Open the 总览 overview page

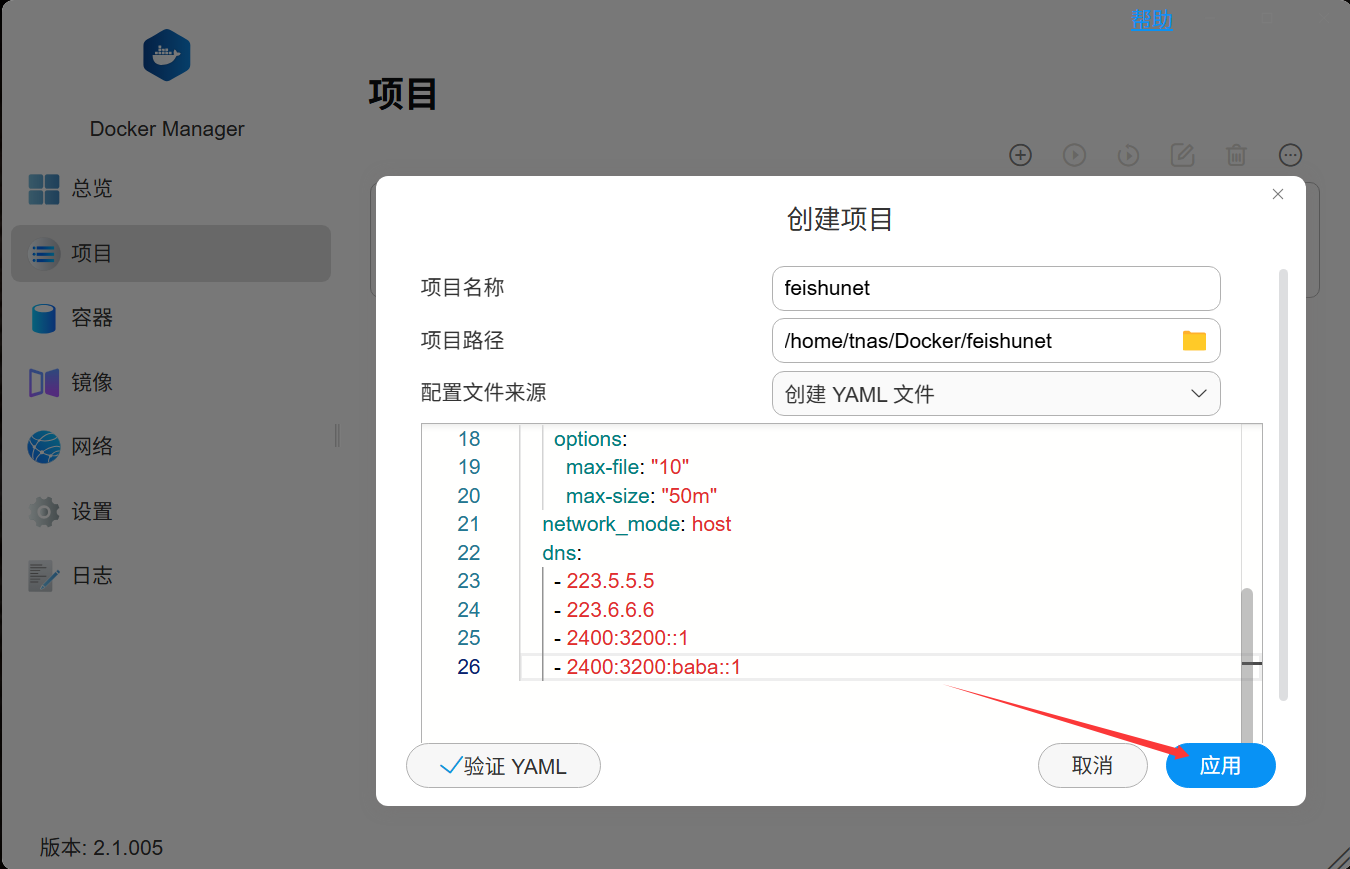coord(171,188)
